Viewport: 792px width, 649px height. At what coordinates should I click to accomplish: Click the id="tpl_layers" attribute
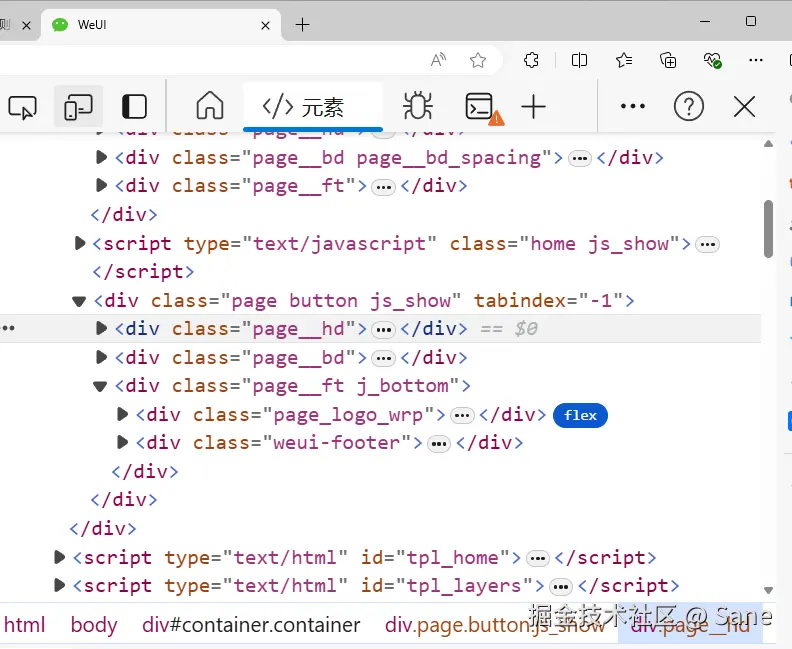pos(447,586)
